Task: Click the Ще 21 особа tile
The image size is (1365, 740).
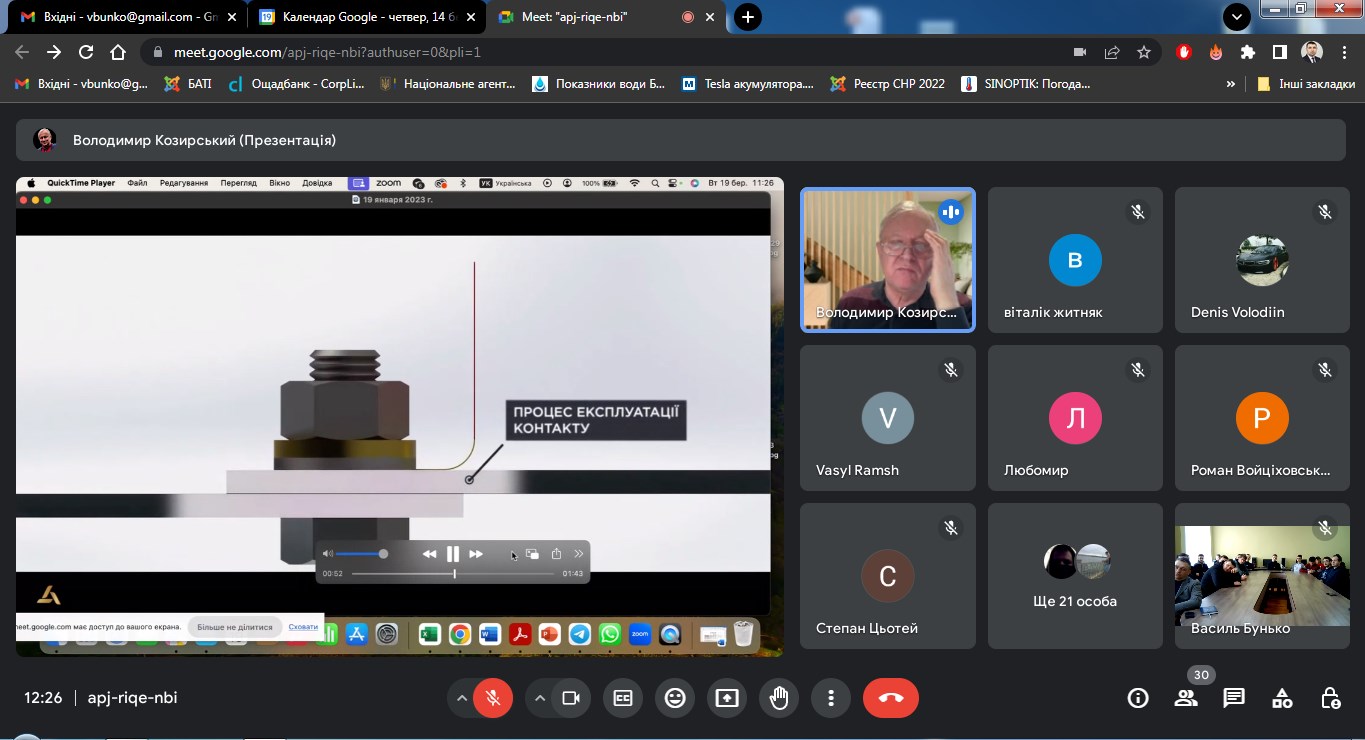Action: 1075,576
